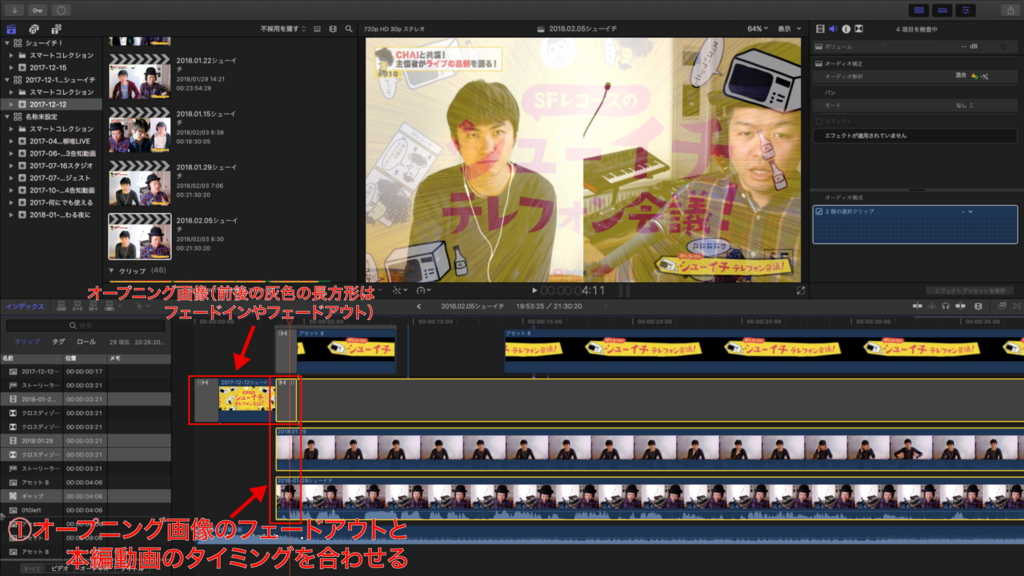This screenshot has height=576, width=1024.
Task: Toggle snapping in the timeline
Action: pyautogui.click(x=960, y=306)
